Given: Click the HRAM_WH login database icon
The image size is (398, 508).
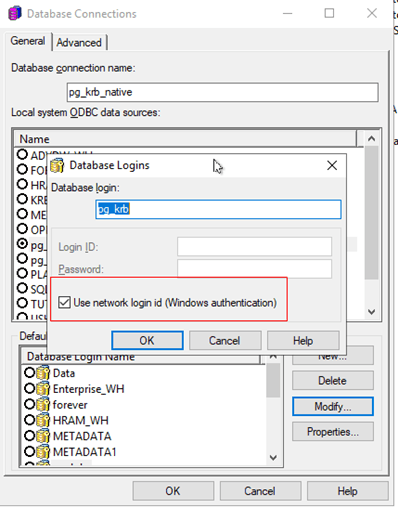Looking at the screenshot, I should tap(43, 420).
